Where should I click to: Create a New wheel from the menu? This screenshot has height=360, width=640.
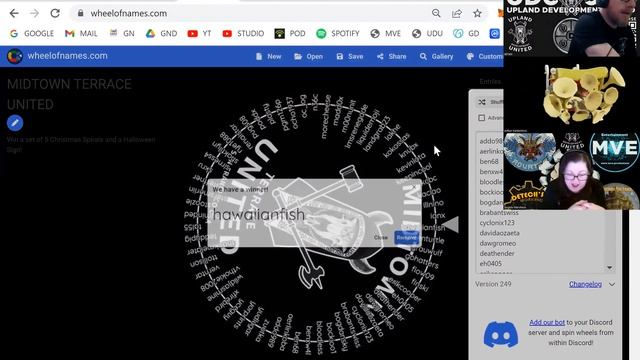(269, 56)
